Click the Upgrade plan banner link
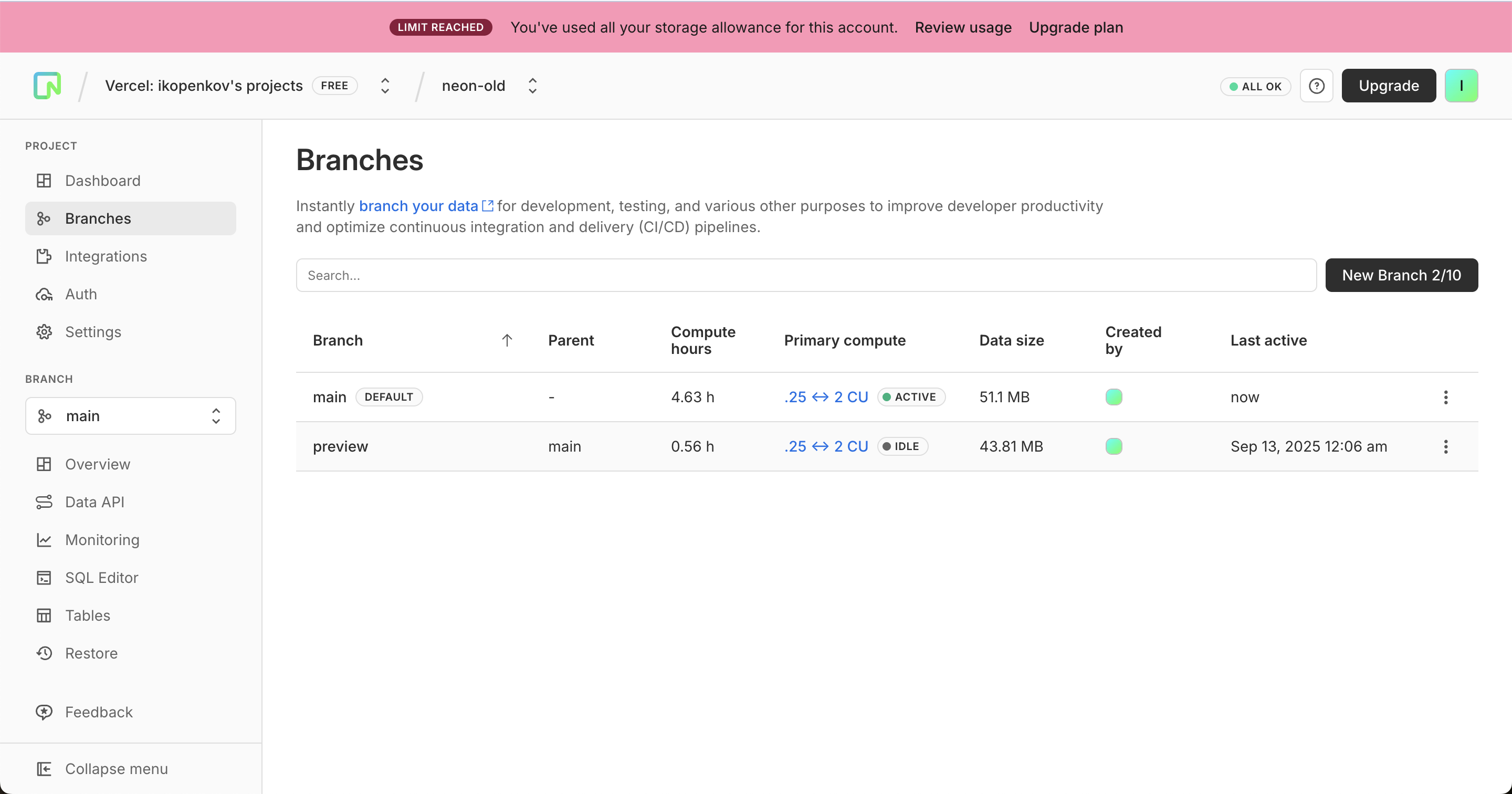The image size is (1512, 794). point(1075,27)
